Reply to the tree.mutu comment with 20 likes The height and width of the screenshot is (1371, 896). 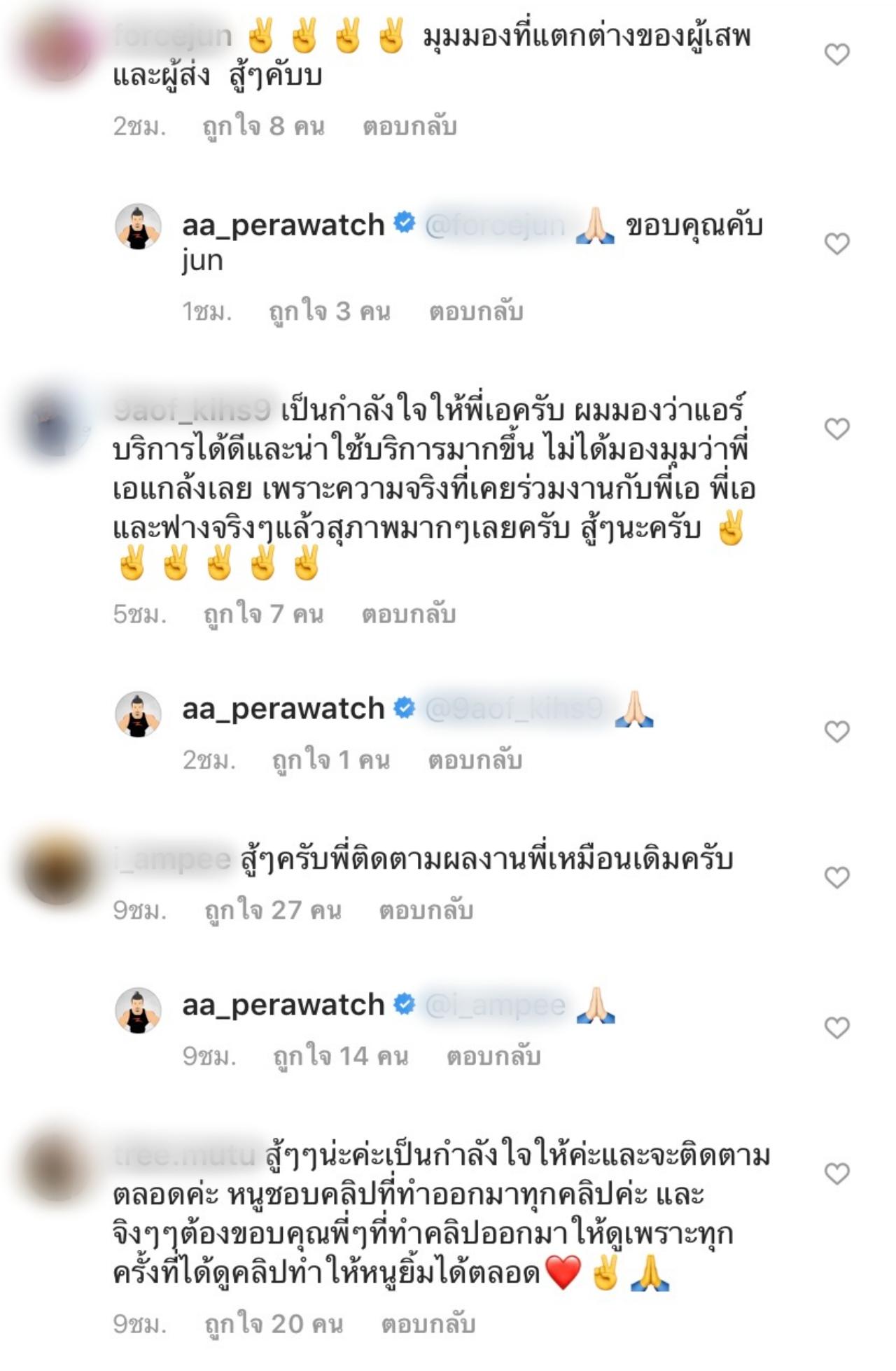click(428, 1324)
